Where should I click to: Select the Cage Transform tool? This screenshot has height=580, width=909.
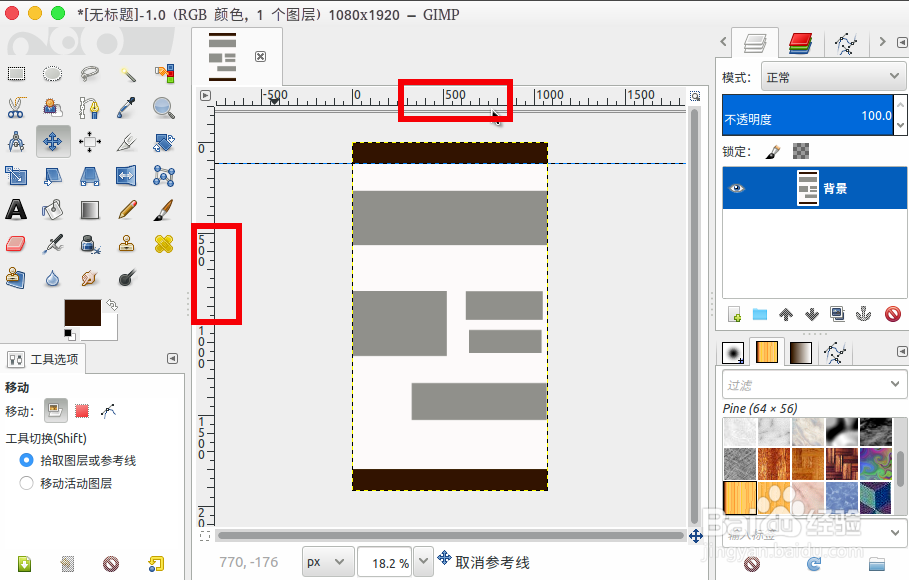pos(164,176)
